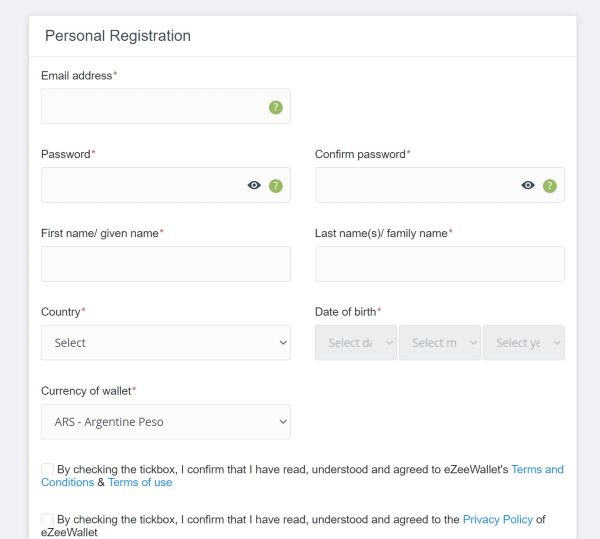600x539 pixels.
Task: Open the Terms of use link
Action: [140, 482]
